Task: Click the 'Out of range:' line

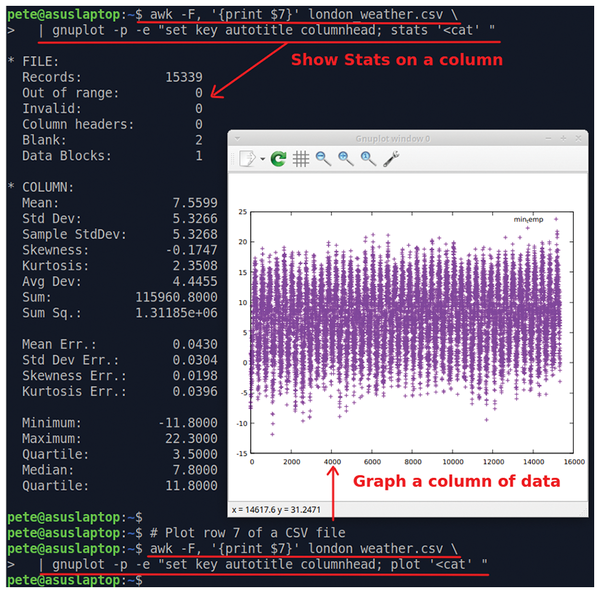Action: [x=112, y=93]
